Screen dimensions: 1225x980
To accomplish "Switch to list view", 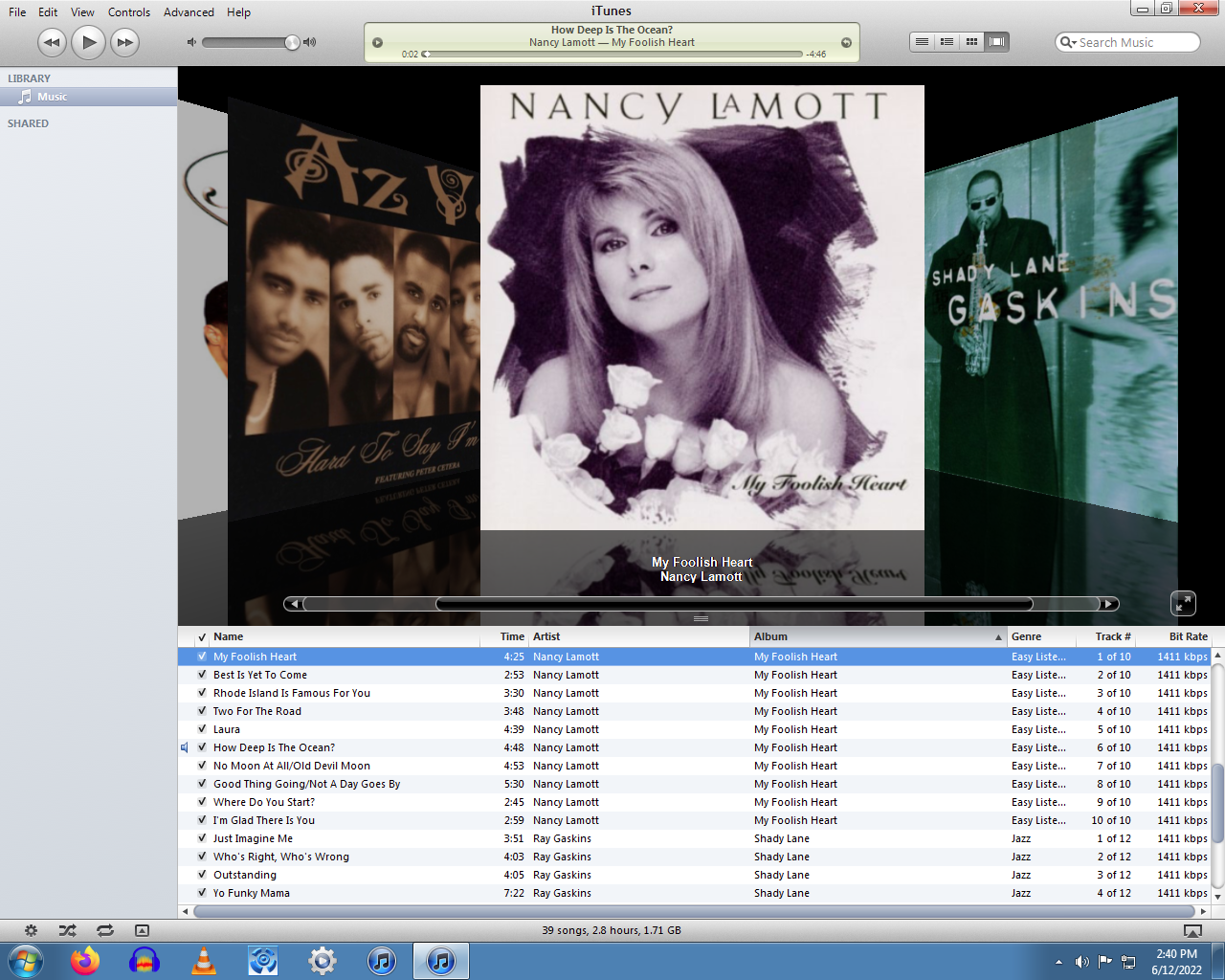I will [x=922, y=42].
